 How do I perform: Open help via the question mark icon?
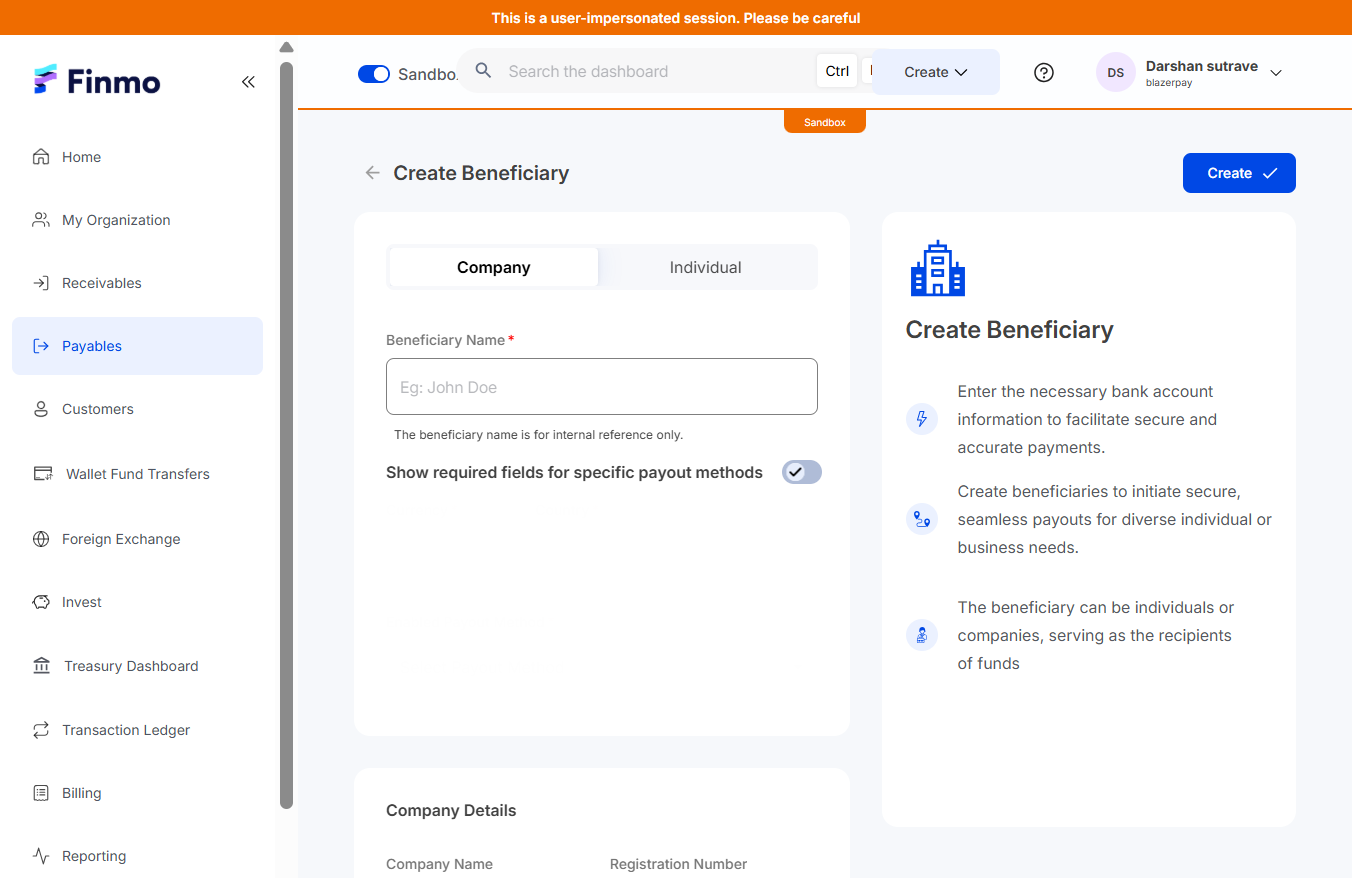[1044, 72]
